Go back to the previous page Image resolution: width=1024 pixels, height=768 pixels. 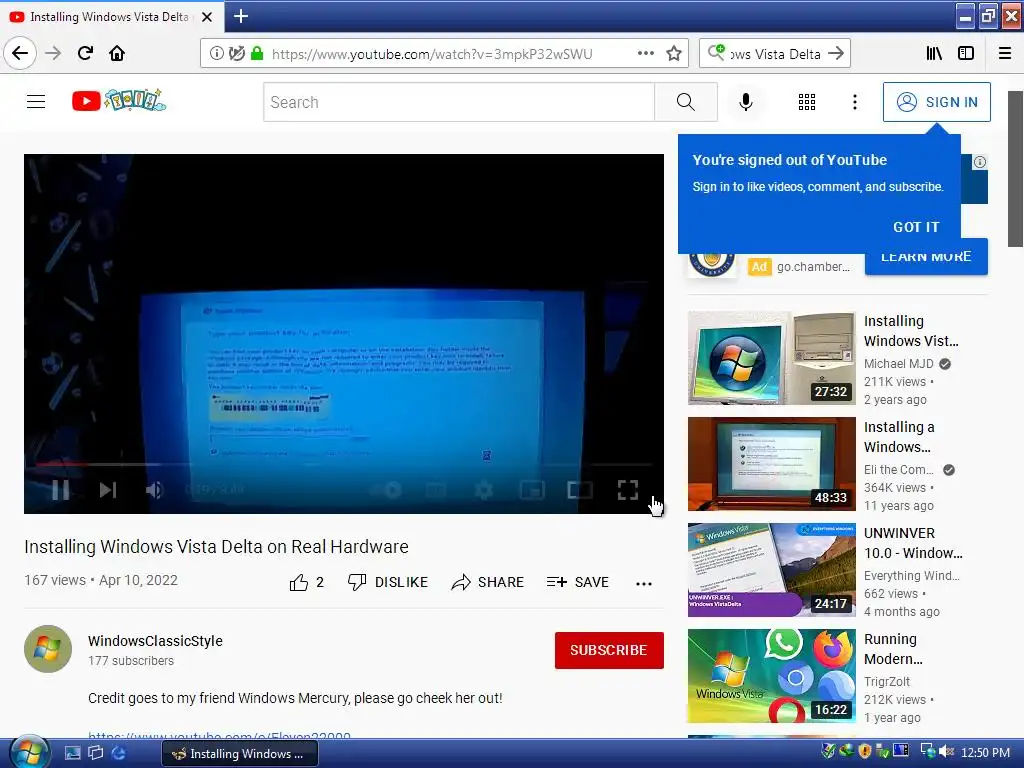pyautogui.click(x=20, y=54)
